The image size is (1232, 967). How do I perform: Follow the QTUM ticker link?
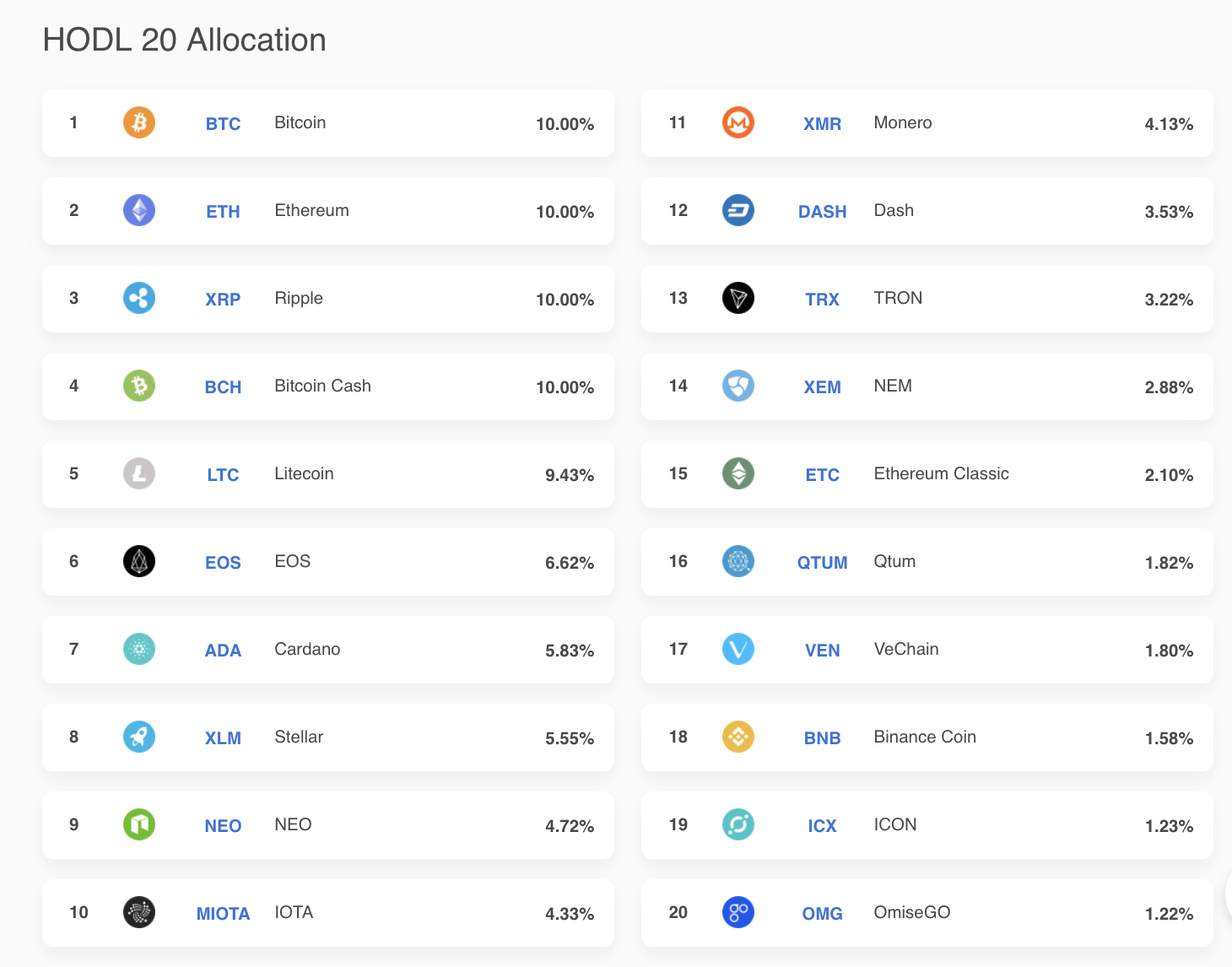coord(822,563)
